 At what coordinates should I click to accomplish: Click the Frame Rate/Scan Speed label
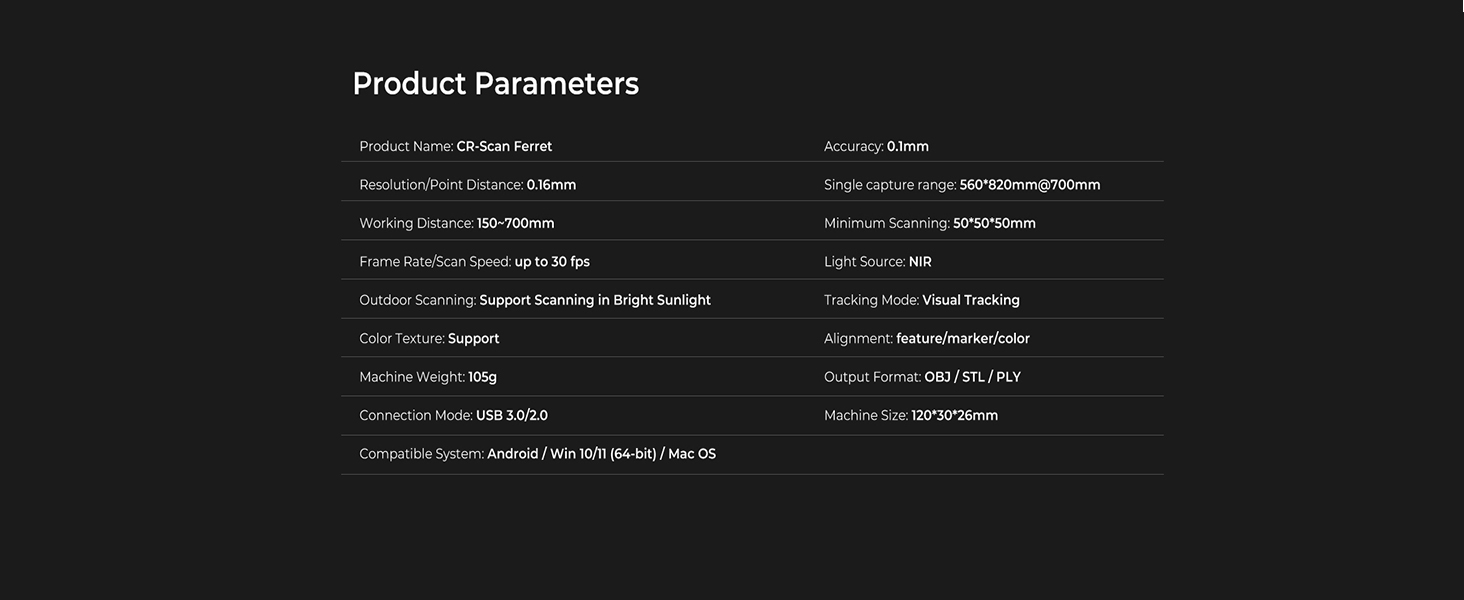tap(435, 262)
